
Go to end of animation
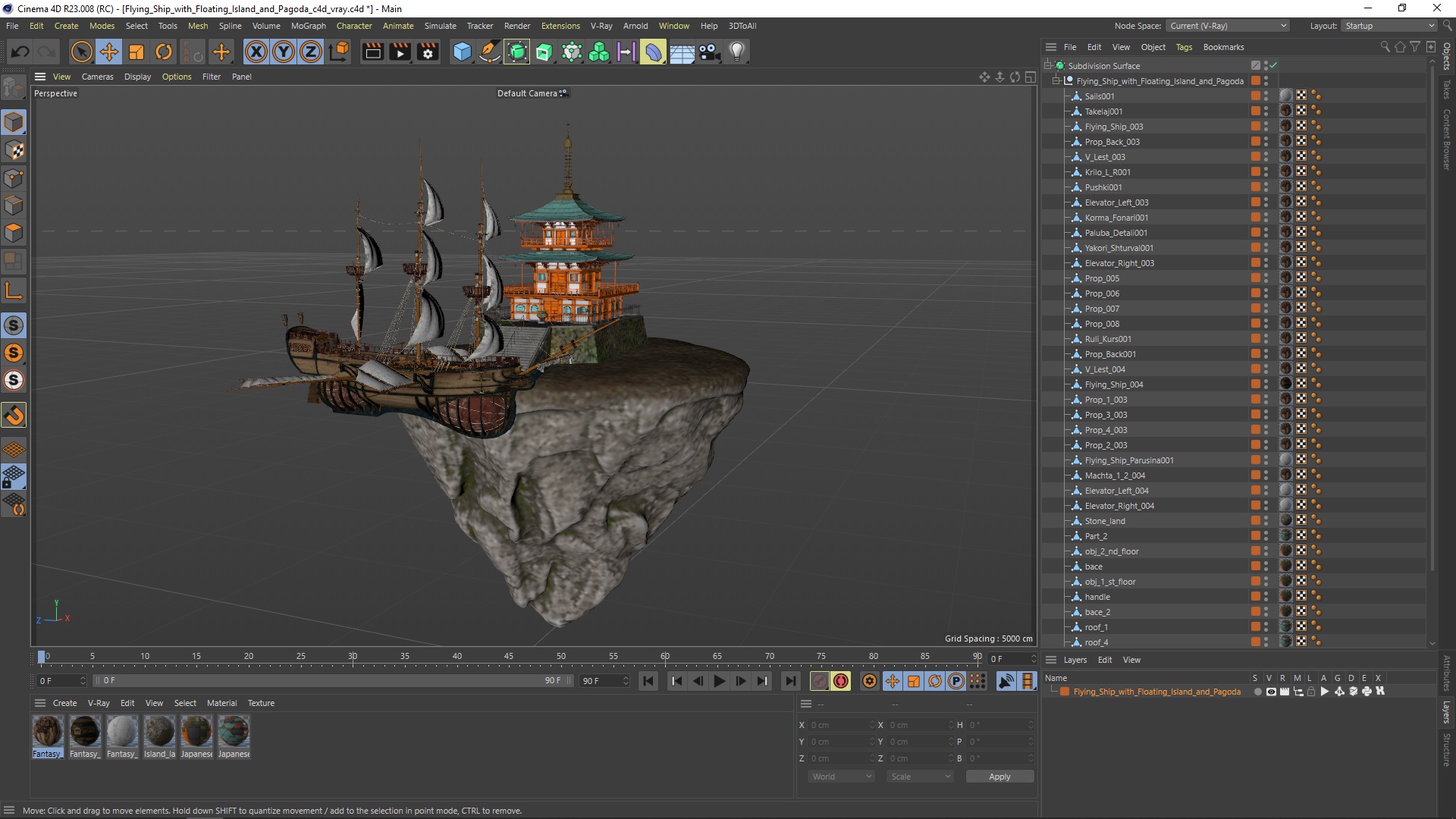click(x=790, y=681)
